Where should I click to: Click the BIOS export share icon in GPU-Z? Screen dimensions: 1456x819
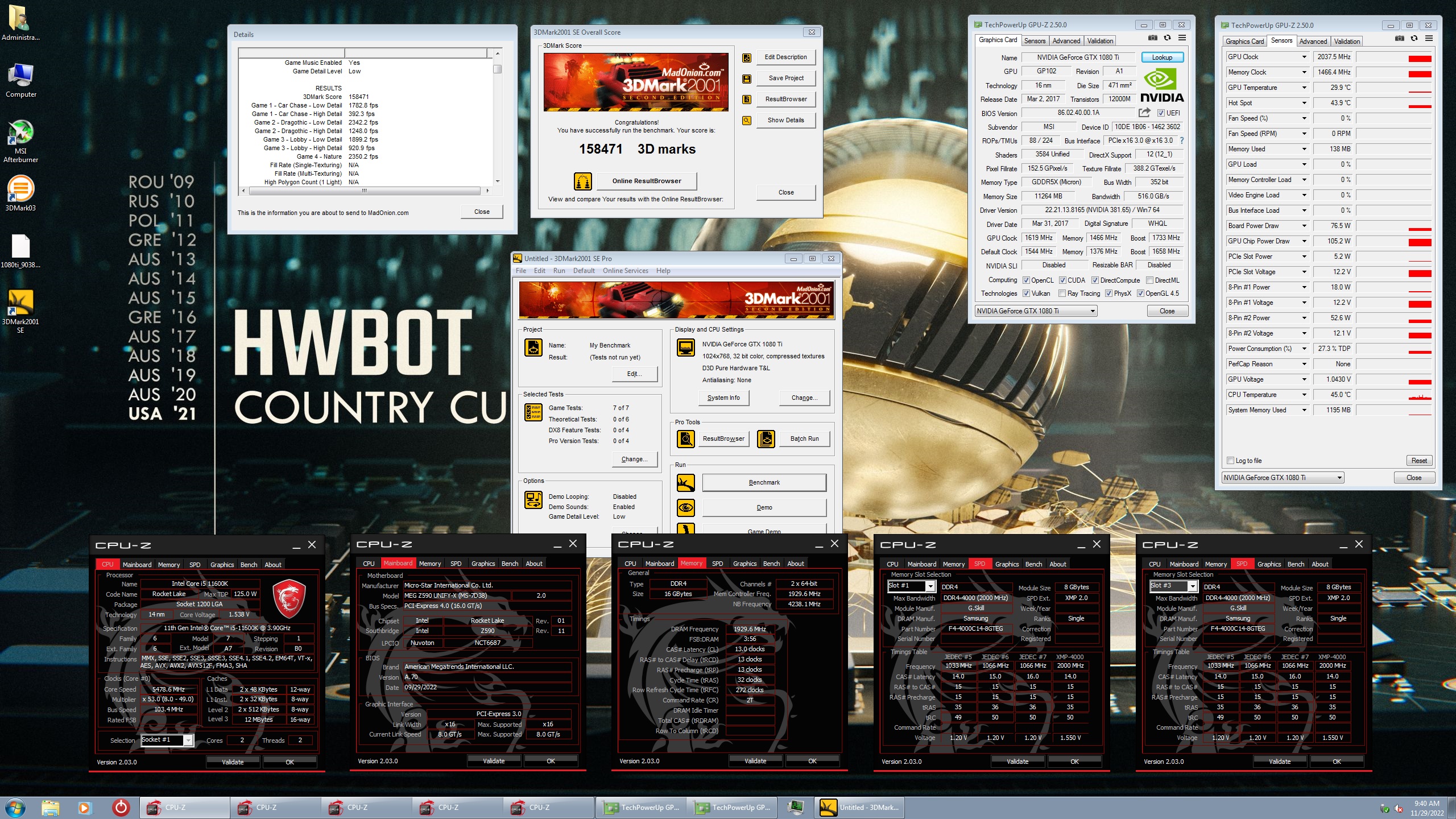(x=1144, y=113)
